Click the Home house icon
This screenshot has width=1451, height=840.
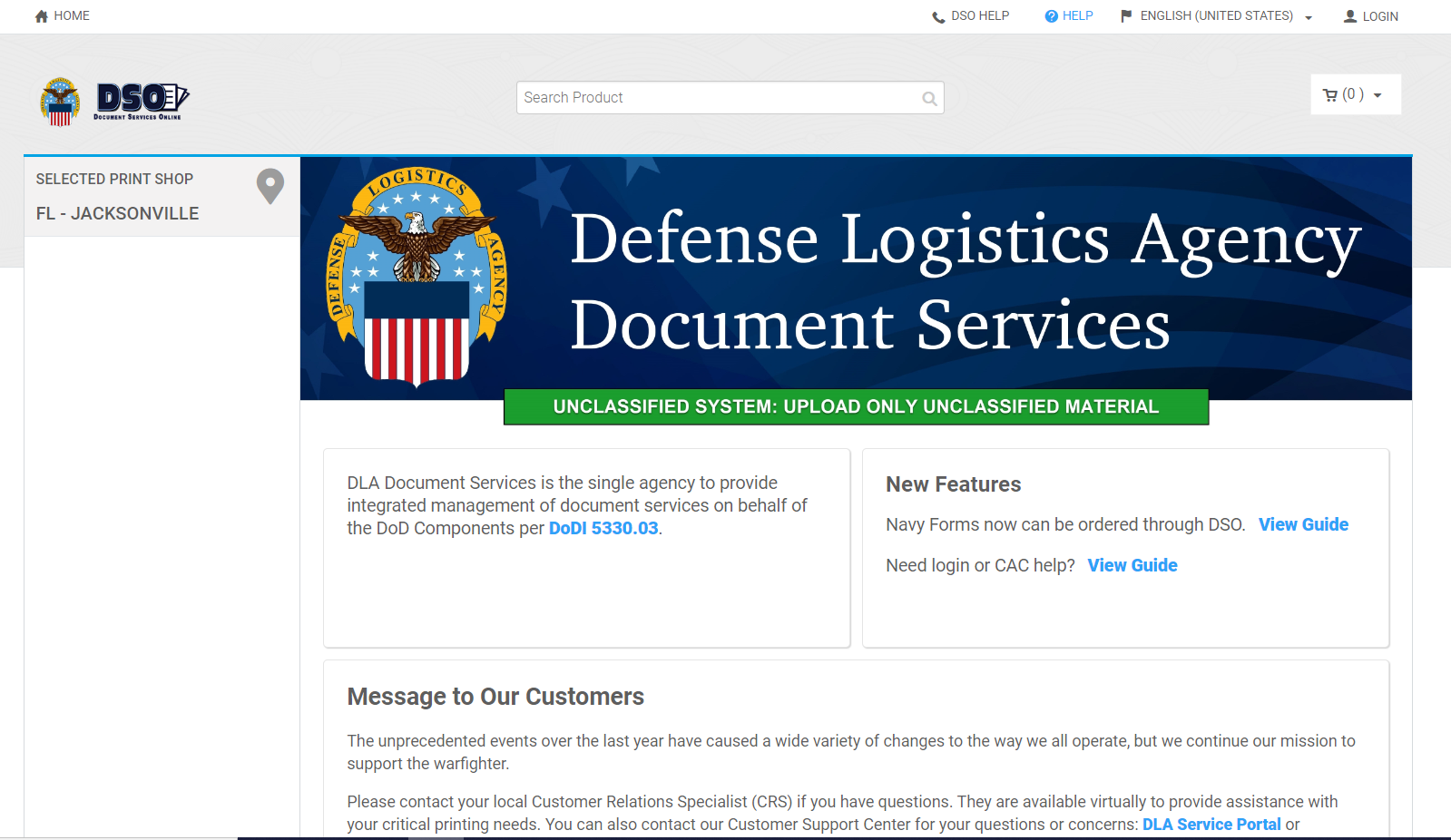[x=41, y=16]
